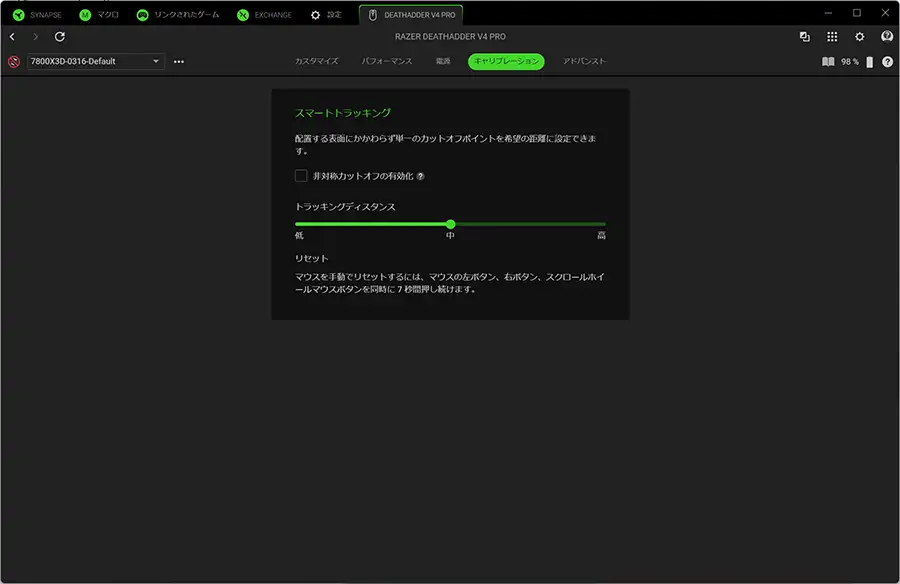This screenshot has height=584, width=900.
Task: Select the DEATHADDER V4 PRO tab
Action: click(x=411, y=15)
